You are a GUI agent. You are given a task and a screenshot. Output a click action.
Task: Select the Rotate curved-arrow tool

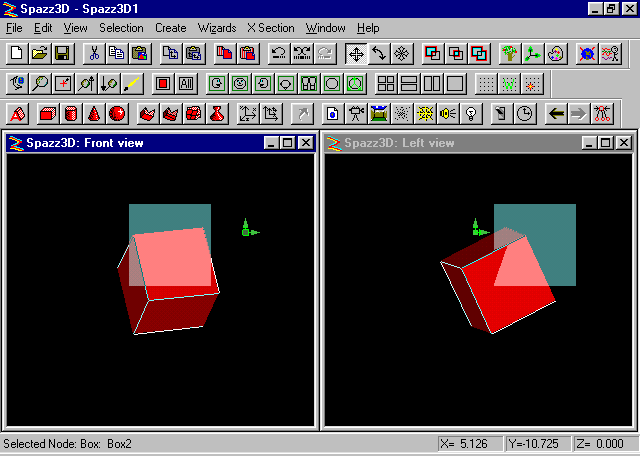(x=379, y=53)
